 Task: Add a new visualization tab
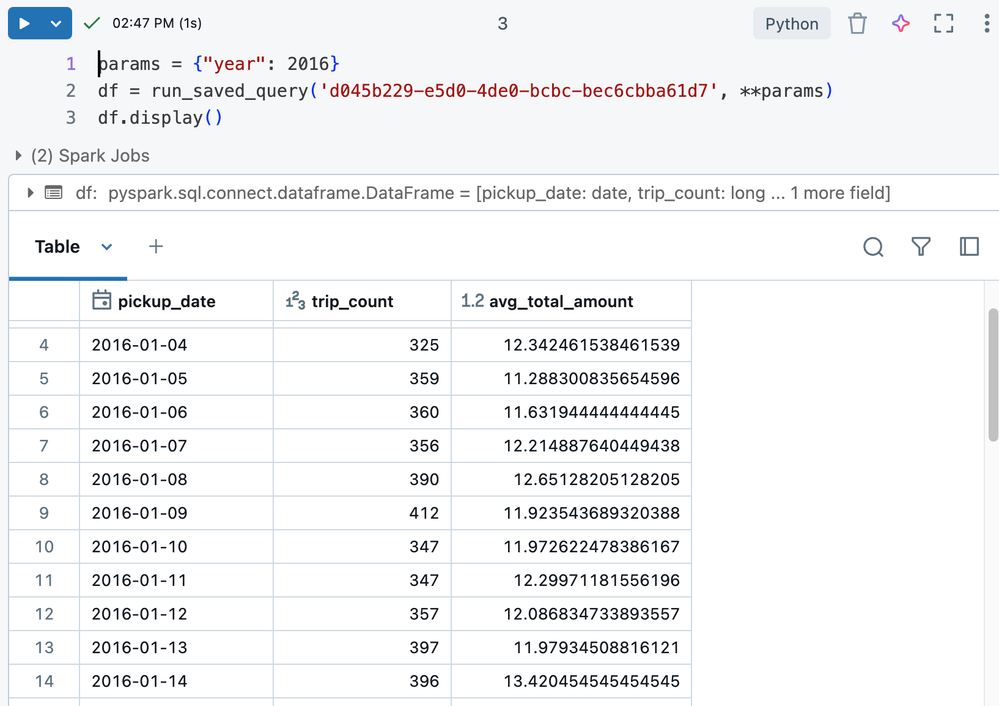156,246
